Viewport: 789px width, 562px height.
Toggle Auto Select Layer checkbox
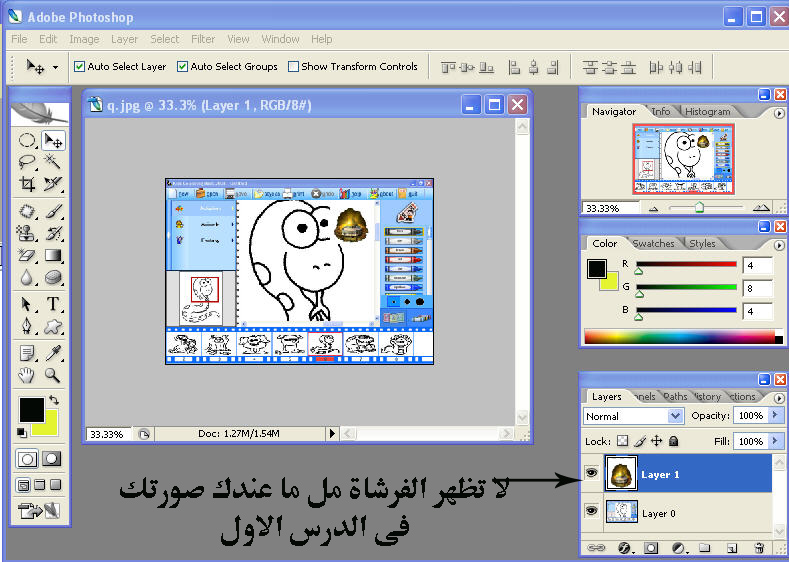pos(79,66)
